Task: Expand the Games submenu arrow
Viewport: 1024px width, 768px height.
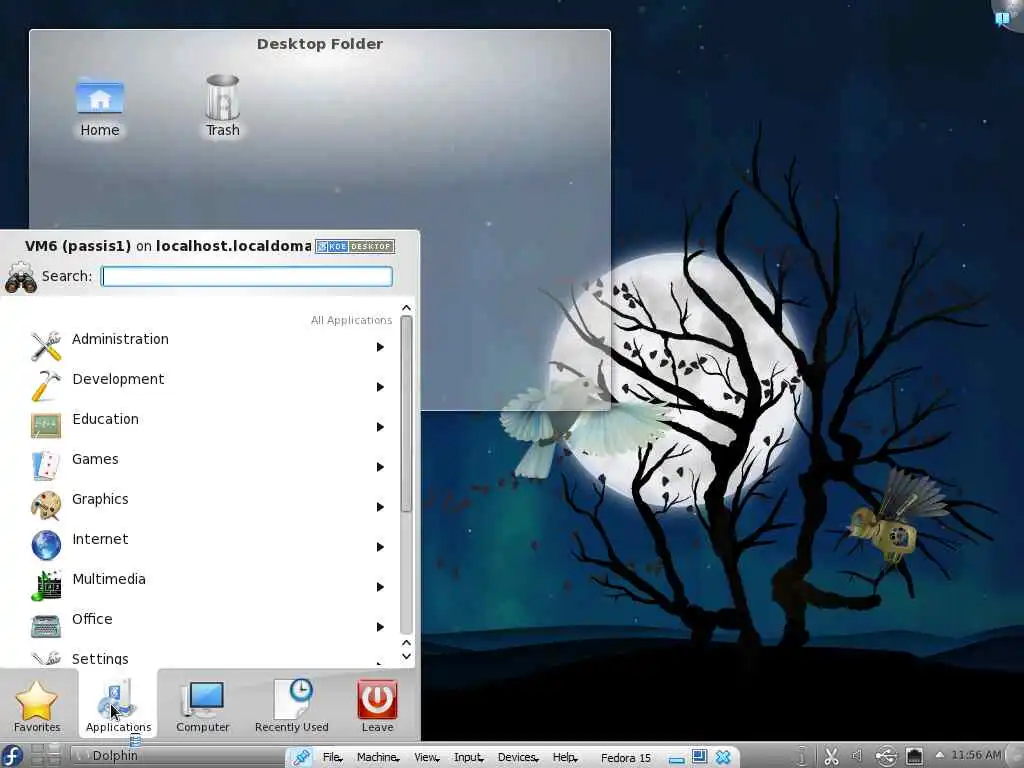Action: click(x=380, y=467)
